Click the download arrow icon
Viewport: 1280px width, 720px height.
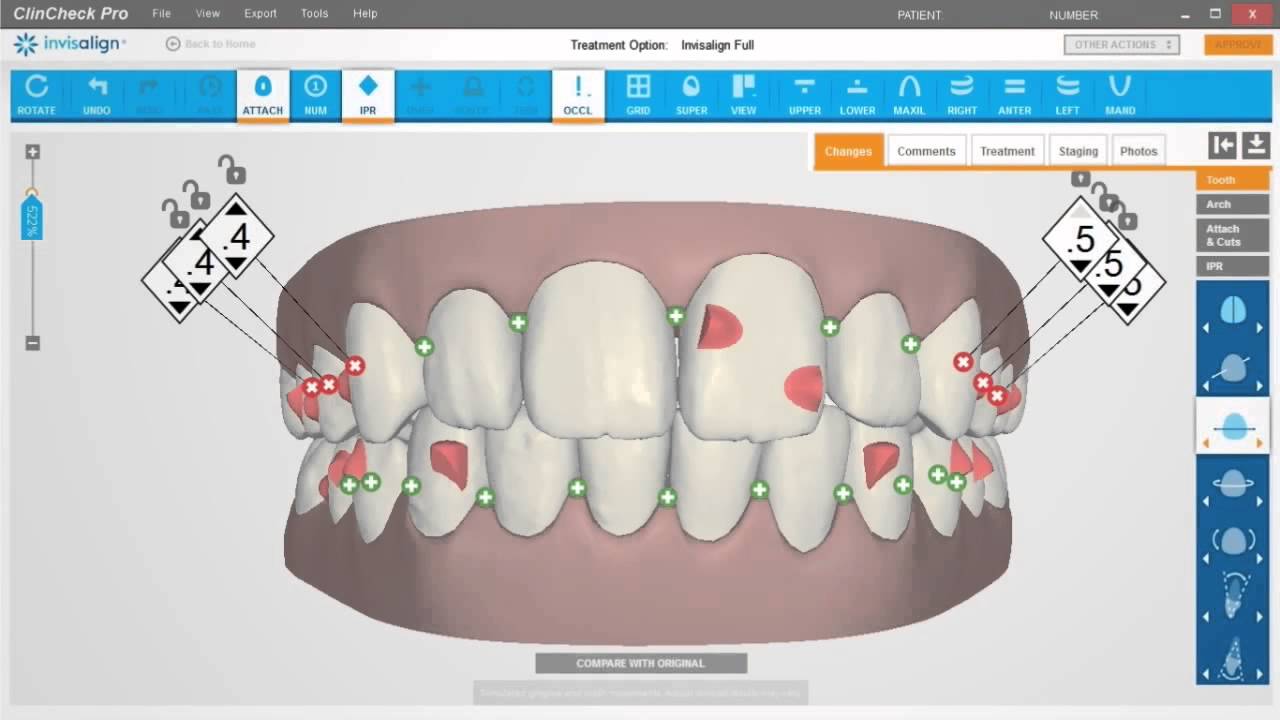point(1256,146)
